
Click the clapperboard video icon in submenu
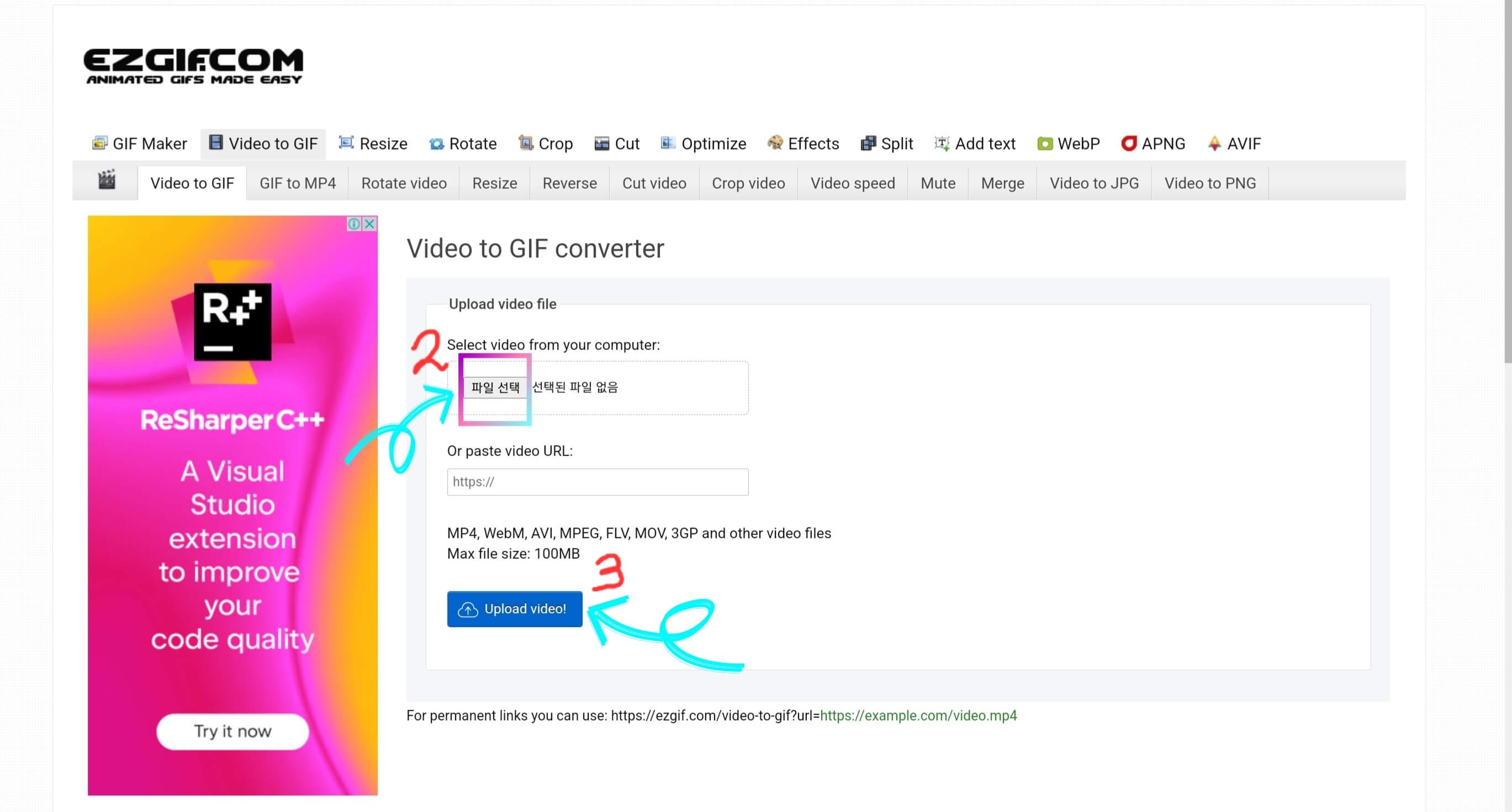(106, 180)
